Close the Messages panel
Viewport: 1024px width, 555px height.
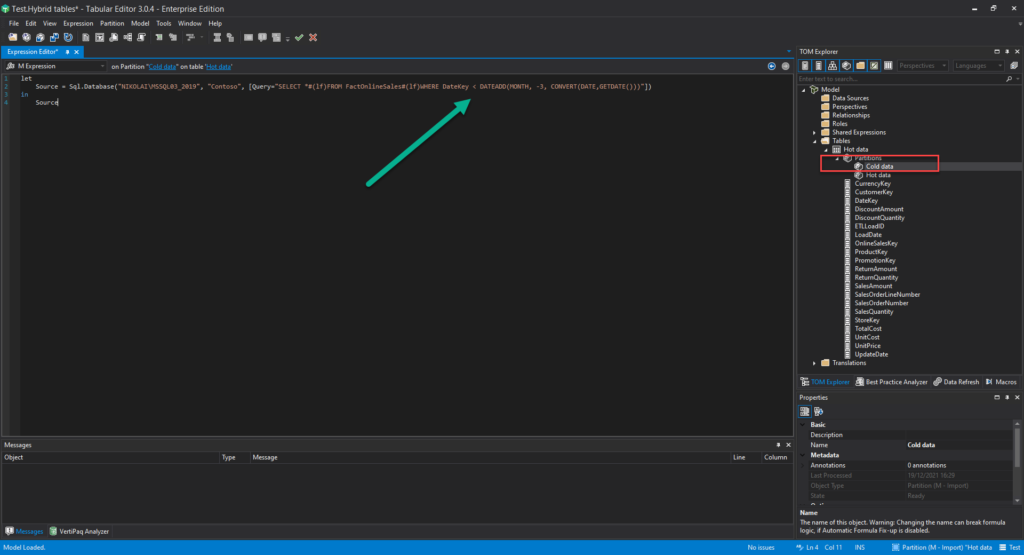click(788, 445)
